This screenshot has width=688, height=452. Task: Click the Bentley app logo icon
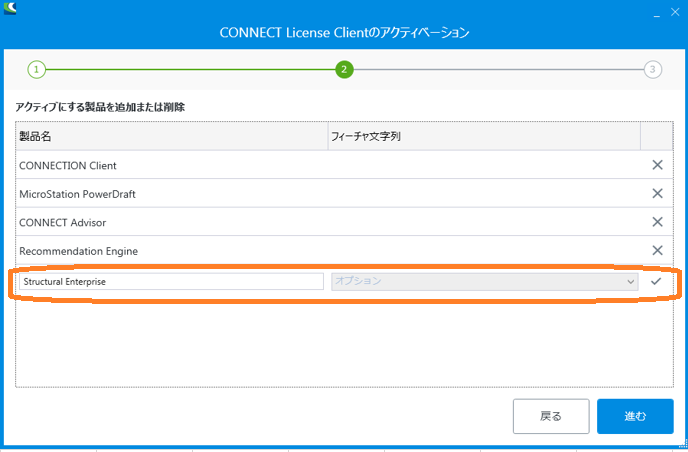tap(10, 8)
